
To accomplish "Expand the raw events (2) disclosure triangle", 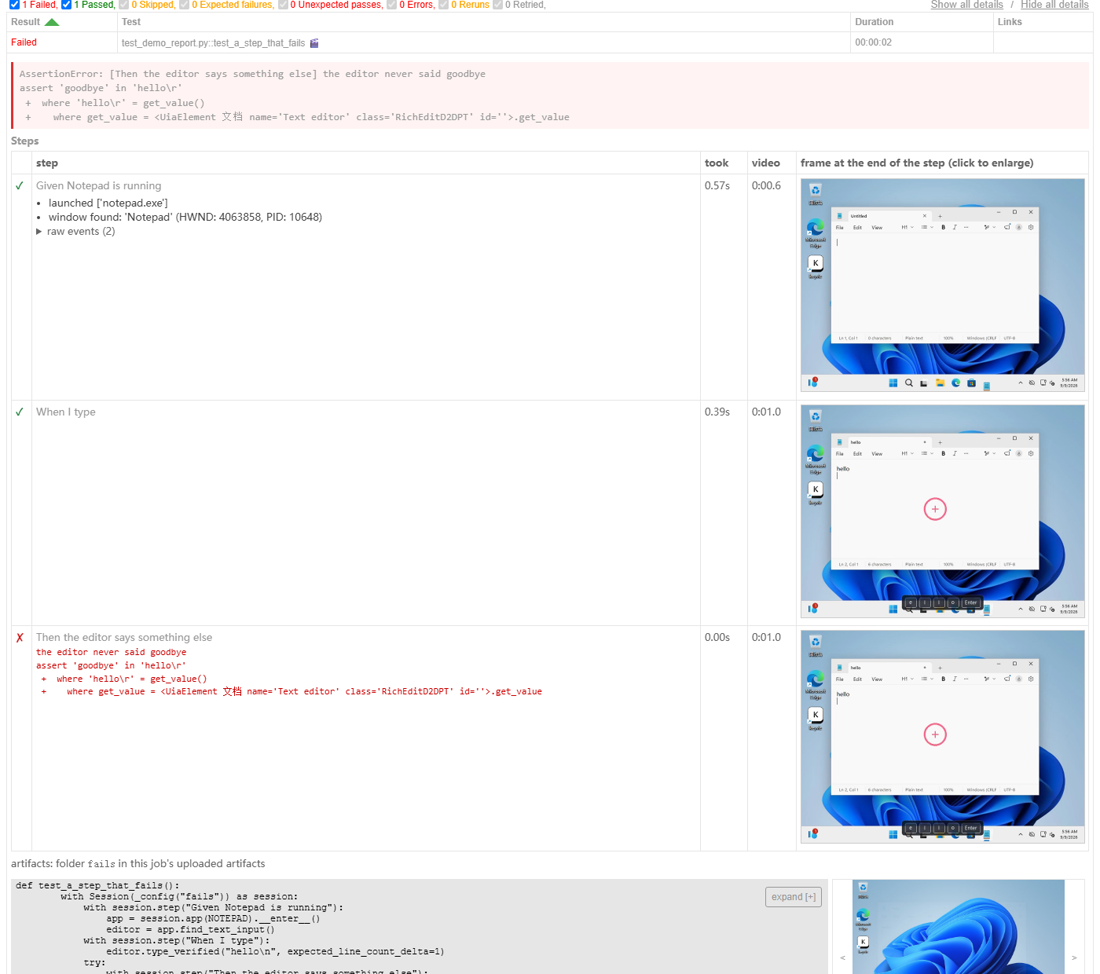I will coord(39,232).
